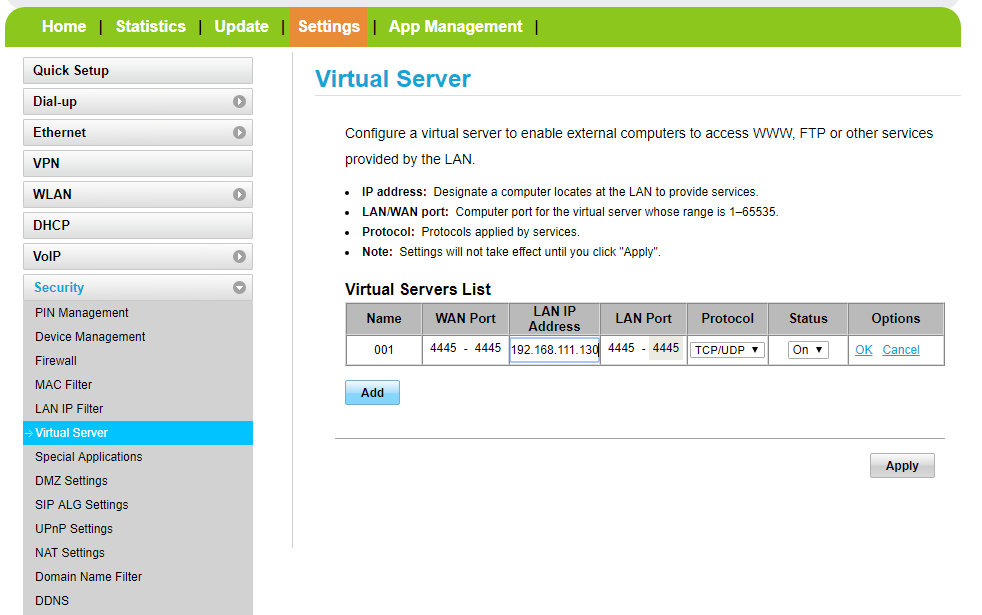Open Firewall in the Security menu
982x615 pixels.
click(x=56, y=361)
